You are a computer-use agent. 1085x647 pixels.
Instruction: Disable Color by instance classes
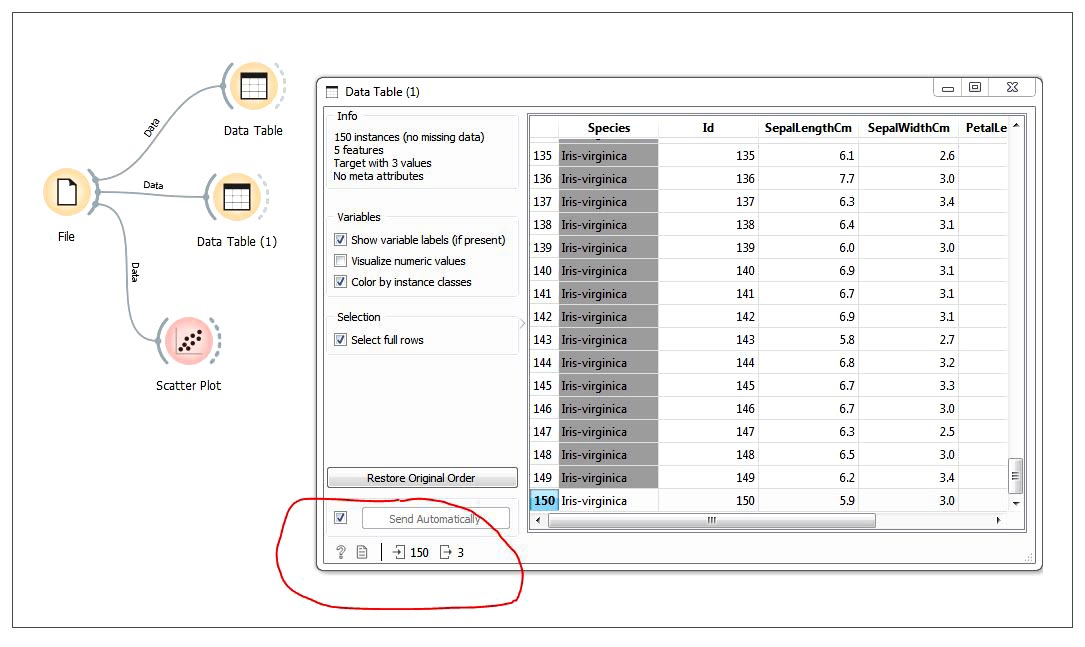point(341,282)
